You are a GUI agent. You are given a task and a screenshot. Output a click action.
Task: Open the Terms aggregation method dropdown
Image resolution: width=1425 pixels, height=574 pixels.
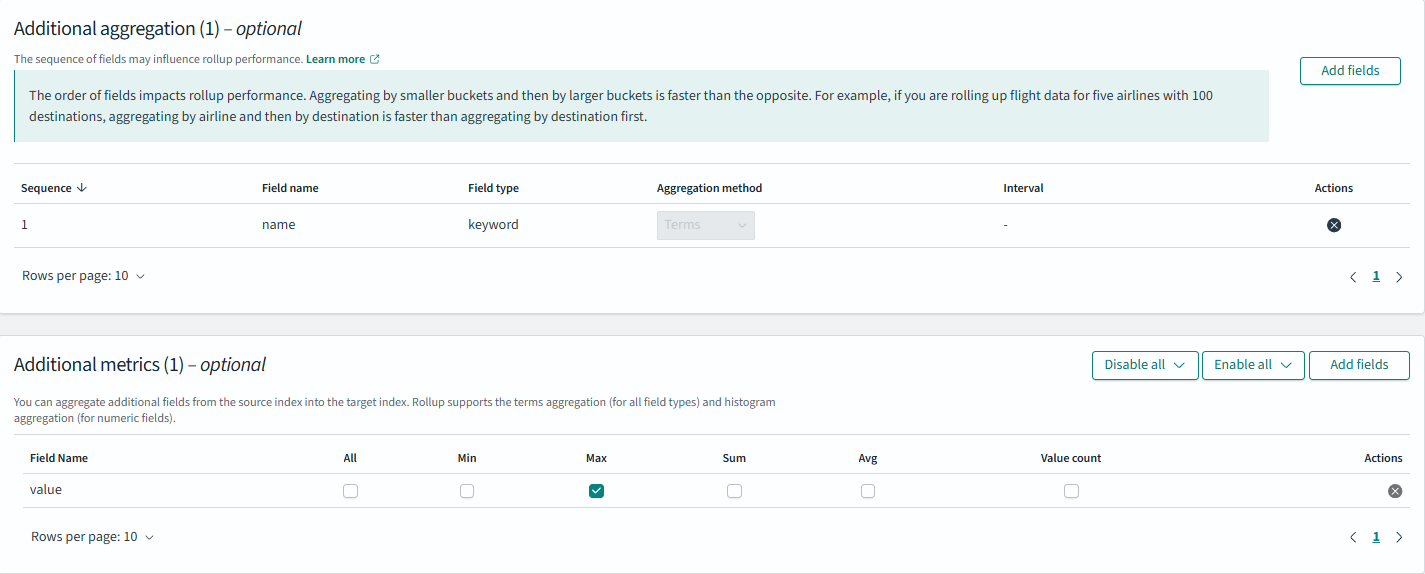tap(705, 225)
